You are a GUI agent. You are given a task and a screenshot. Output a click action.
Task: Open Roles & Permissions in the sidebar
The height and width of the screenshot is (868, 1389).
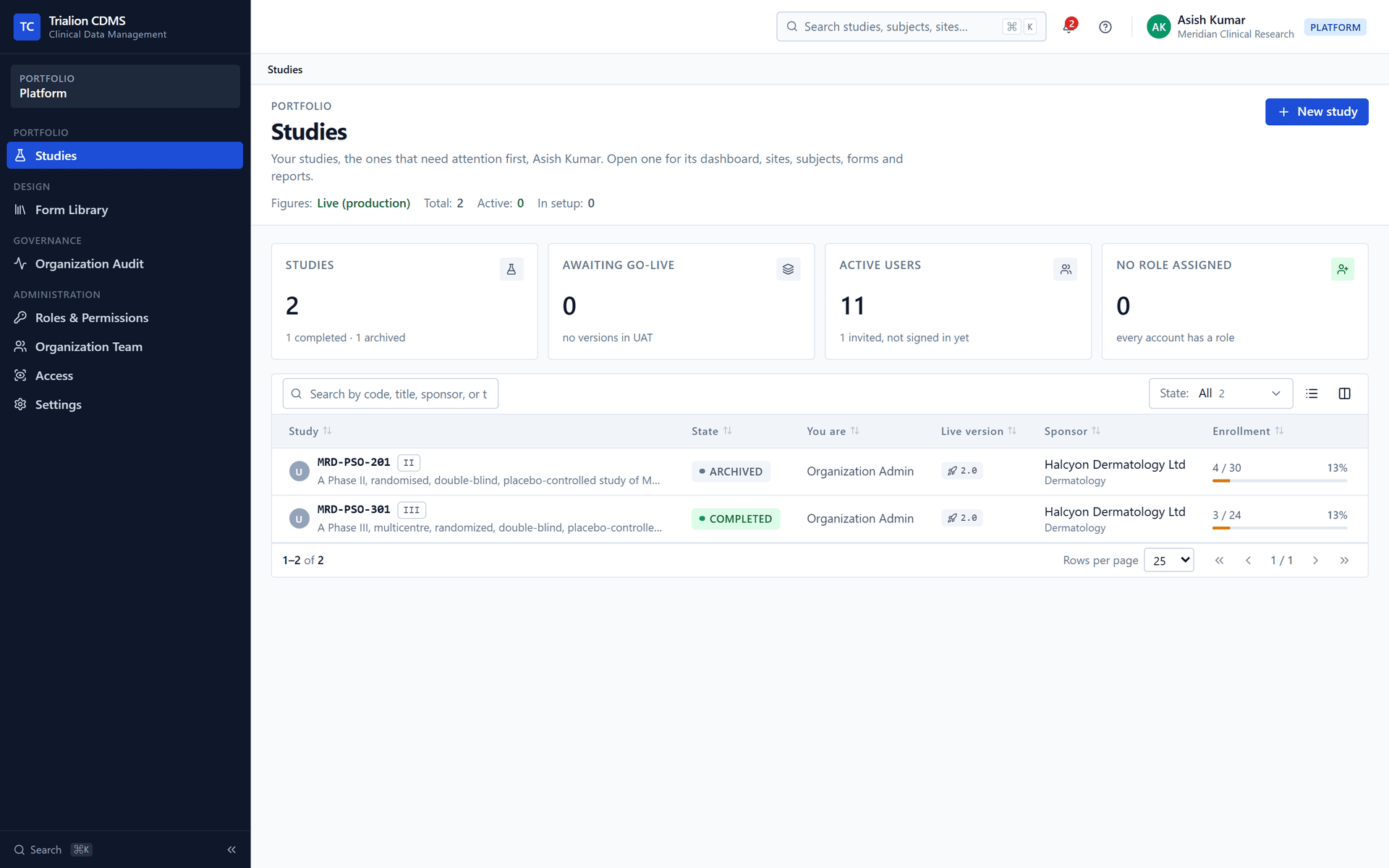tap(124, 318)
